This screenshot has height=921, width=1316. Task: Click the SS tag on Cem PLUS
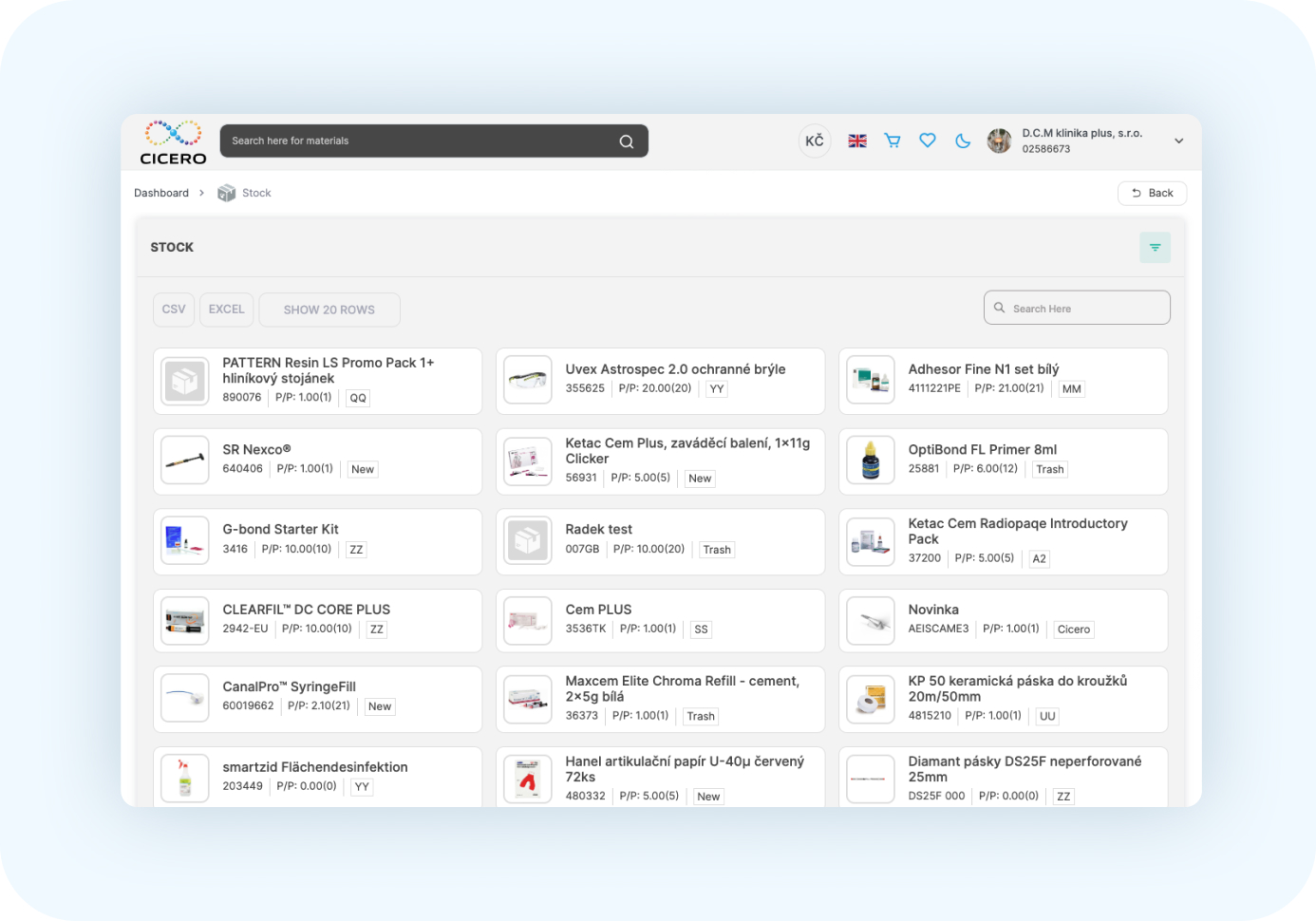click(x=701, y=630)
